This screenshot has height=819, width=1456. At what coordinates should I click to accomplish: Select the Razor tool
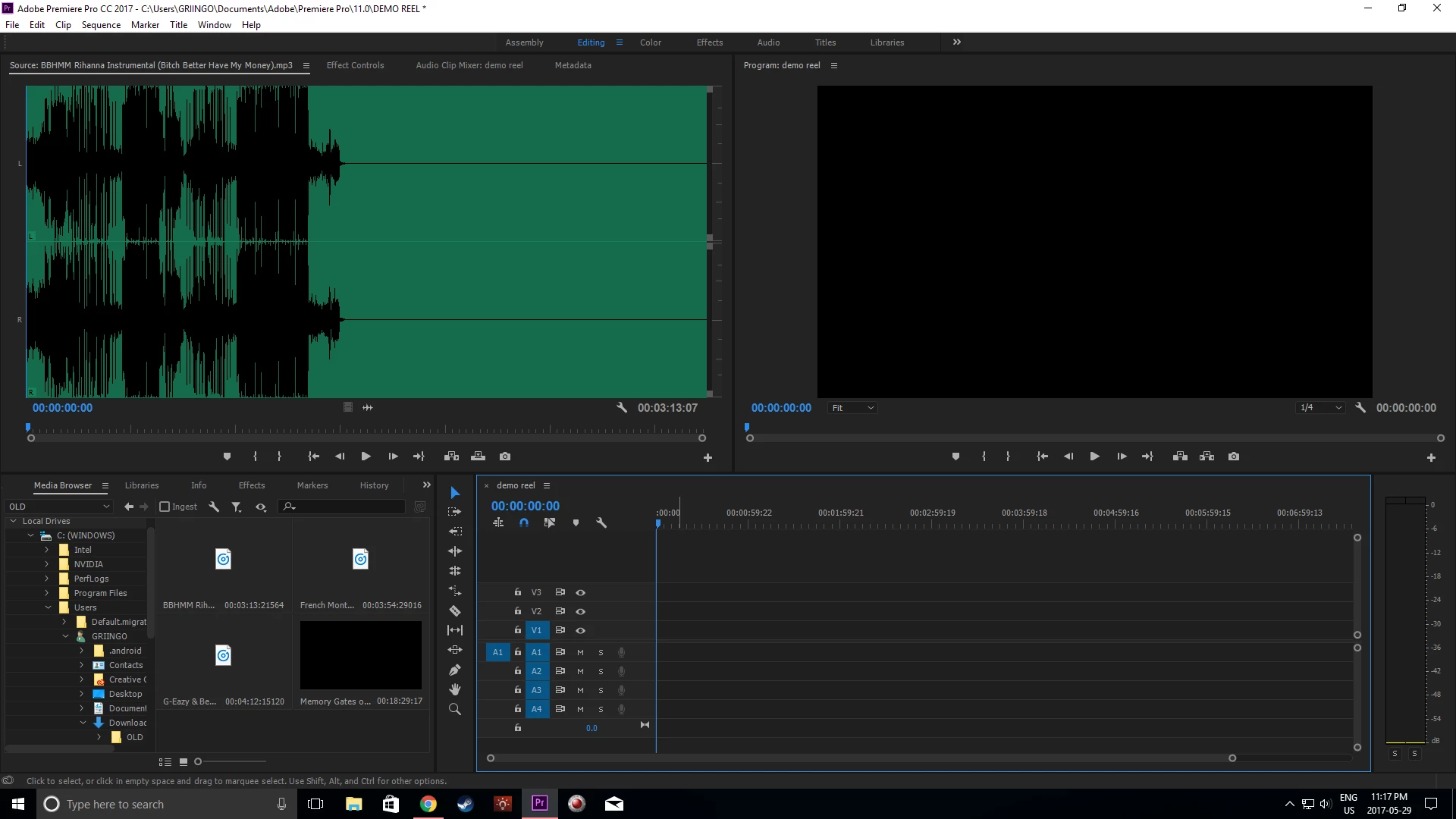(x=455, y=610)
